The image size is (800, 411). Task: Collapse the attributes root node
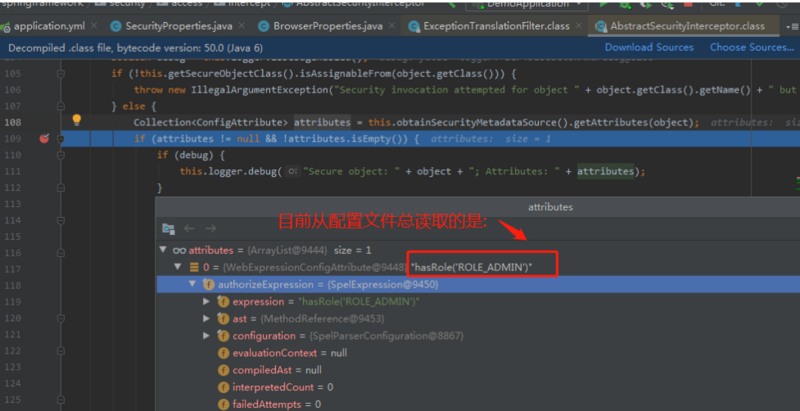(163, 250)
